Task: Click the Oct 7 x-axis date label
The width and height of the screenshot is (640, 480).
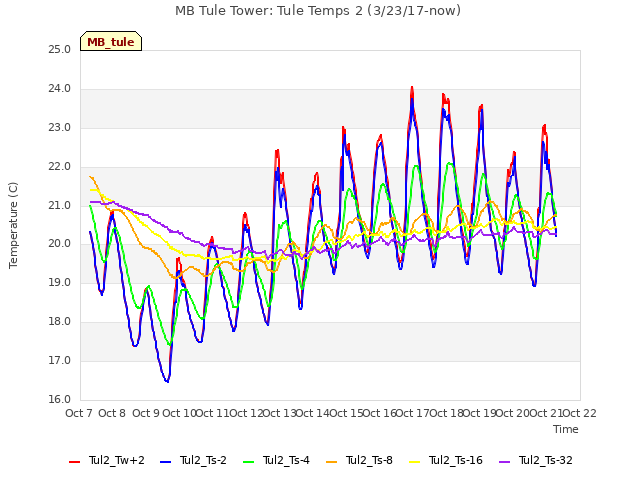Action: tap(79, 413)
